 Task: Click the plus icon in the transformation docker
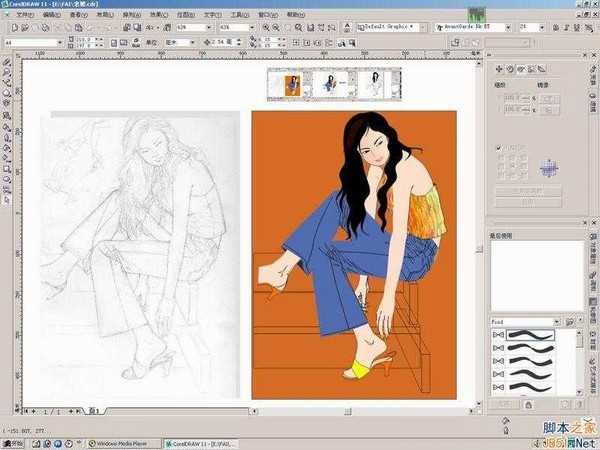pyautogui.click(x=500, y=69)
